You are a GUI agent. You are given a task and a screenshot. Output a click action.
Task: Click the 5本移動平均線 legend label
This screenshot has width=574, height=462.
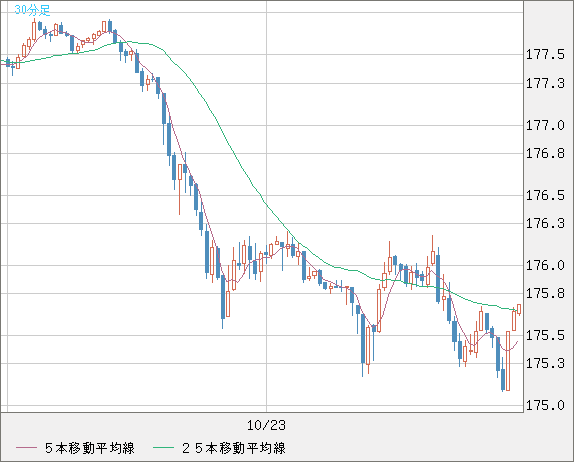click(x=90, y=448)
